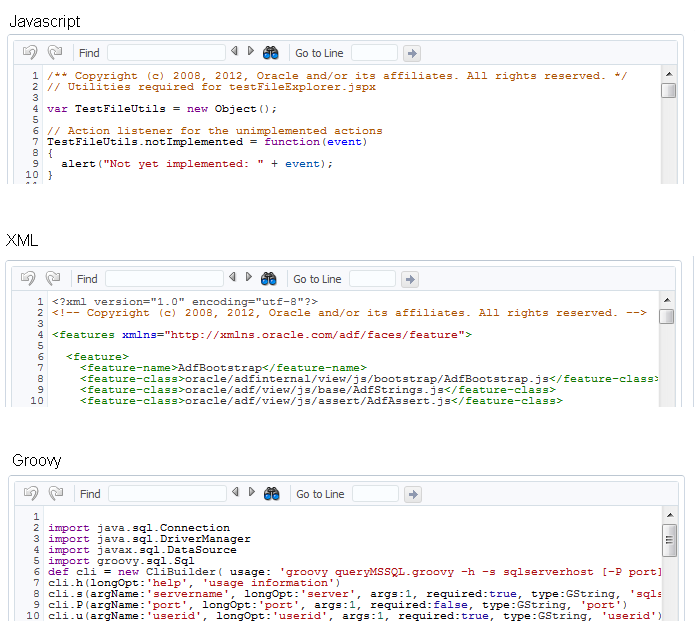The image size is (695, 631).
Task: Click the "cli.P(argName:'port'" line
Action: pos(338,605)
